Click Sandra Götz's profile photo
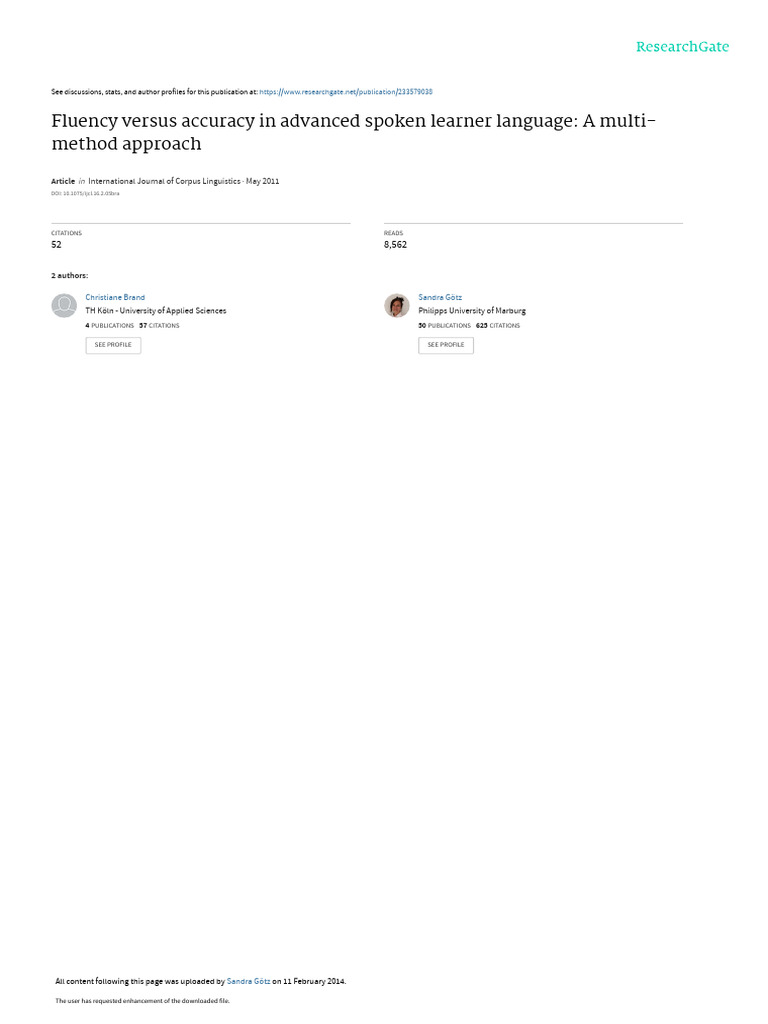Viewport: 768px width, 1024px height. click(x=396, y=305)
